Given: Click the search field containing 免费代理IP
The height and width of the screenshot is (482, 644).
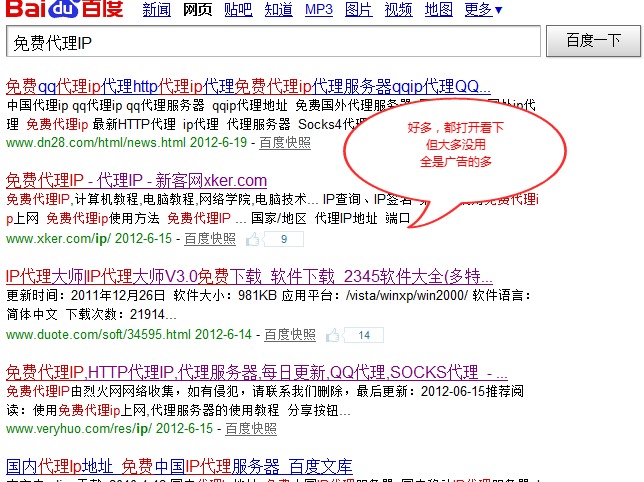Looking at the screenshot, I should [274, 42].
